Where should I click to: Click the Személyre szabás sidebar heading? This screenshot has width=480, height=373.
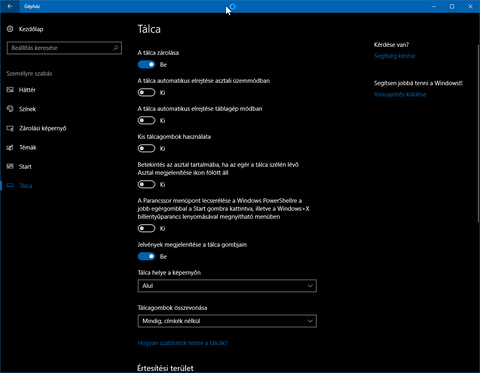[x=29, y=74]
